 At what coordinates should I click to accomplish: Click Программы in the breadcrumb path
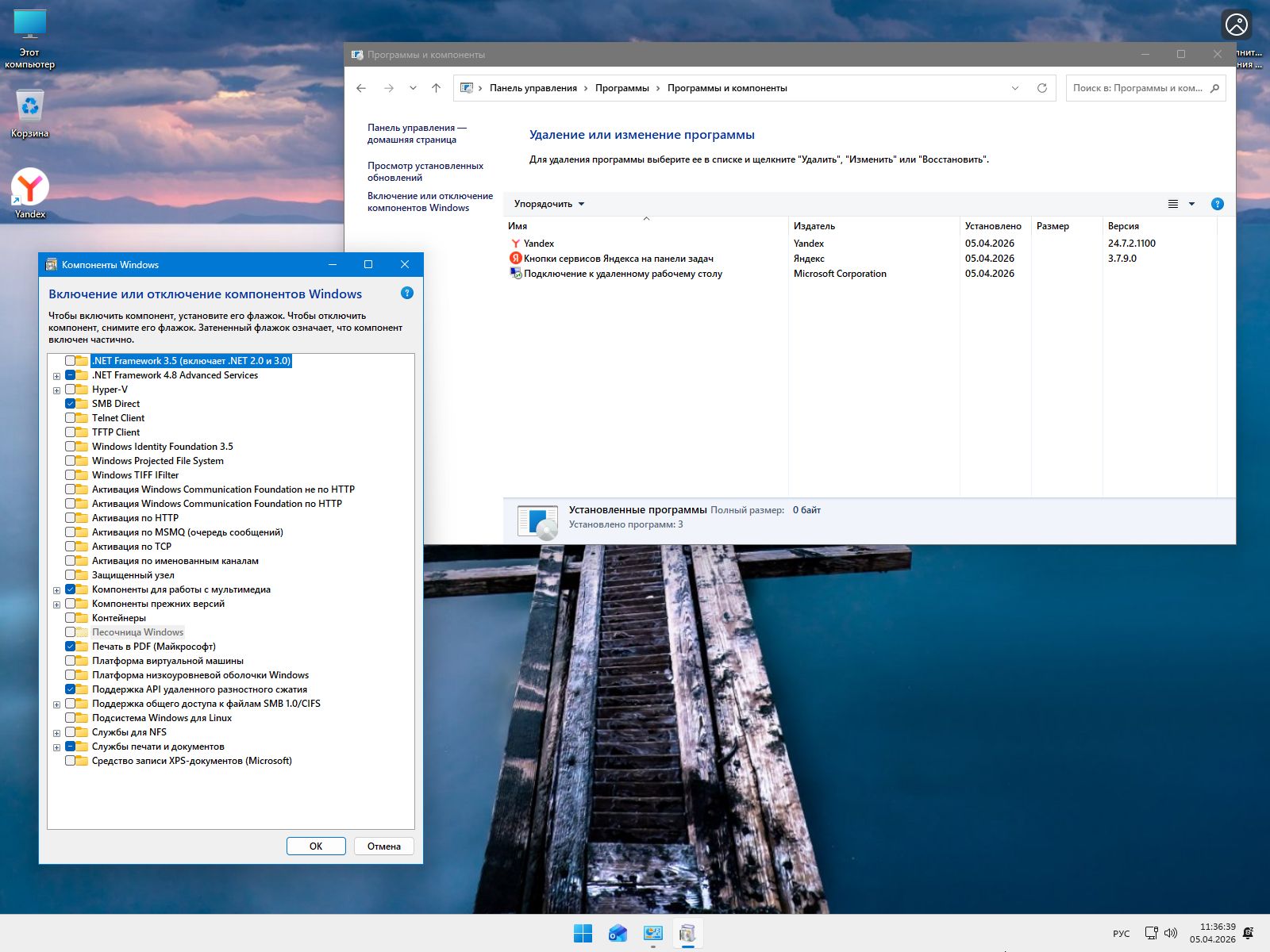click(622, 88)
